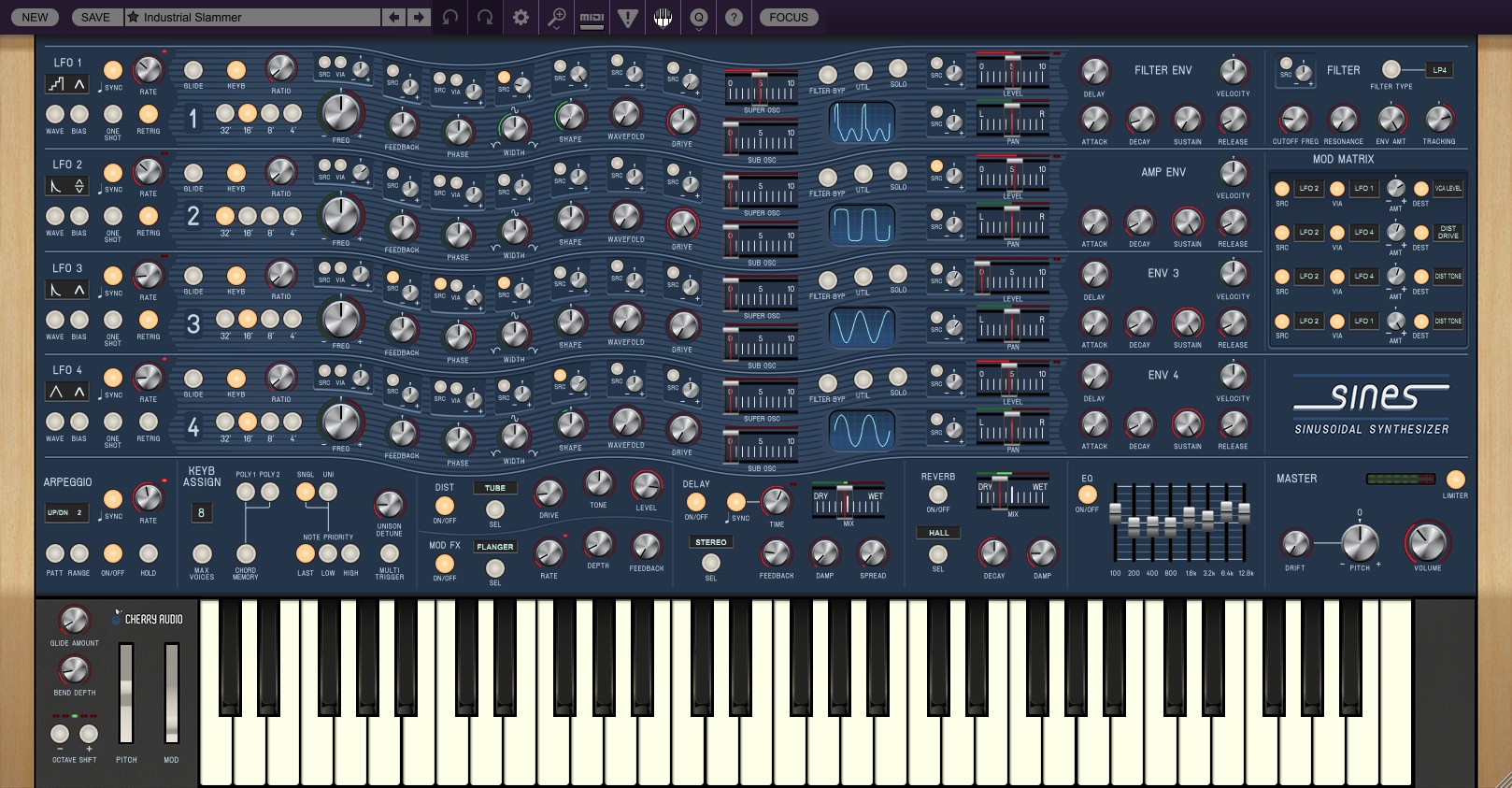Open the Dist Drive destination selector

click(x=1448, y=232)
